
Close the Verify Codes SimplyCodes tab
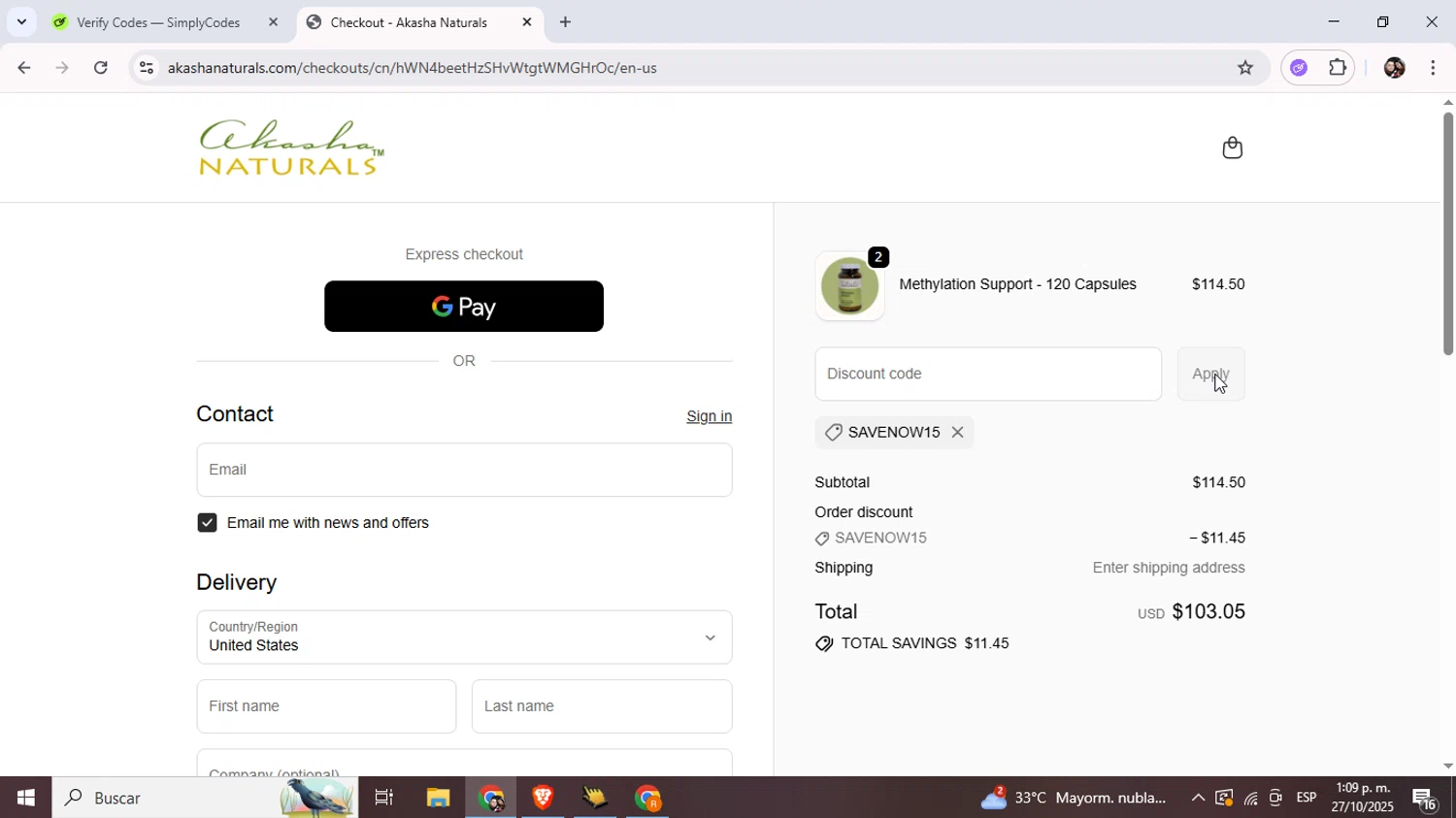click(273, 22)
